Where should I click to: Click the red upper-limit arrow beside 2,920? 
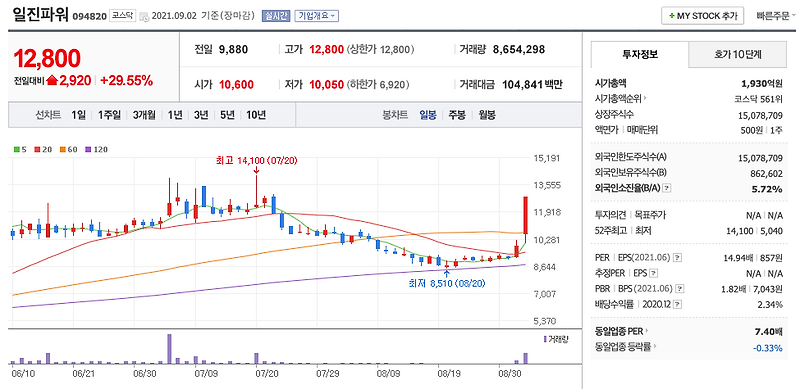52,80
